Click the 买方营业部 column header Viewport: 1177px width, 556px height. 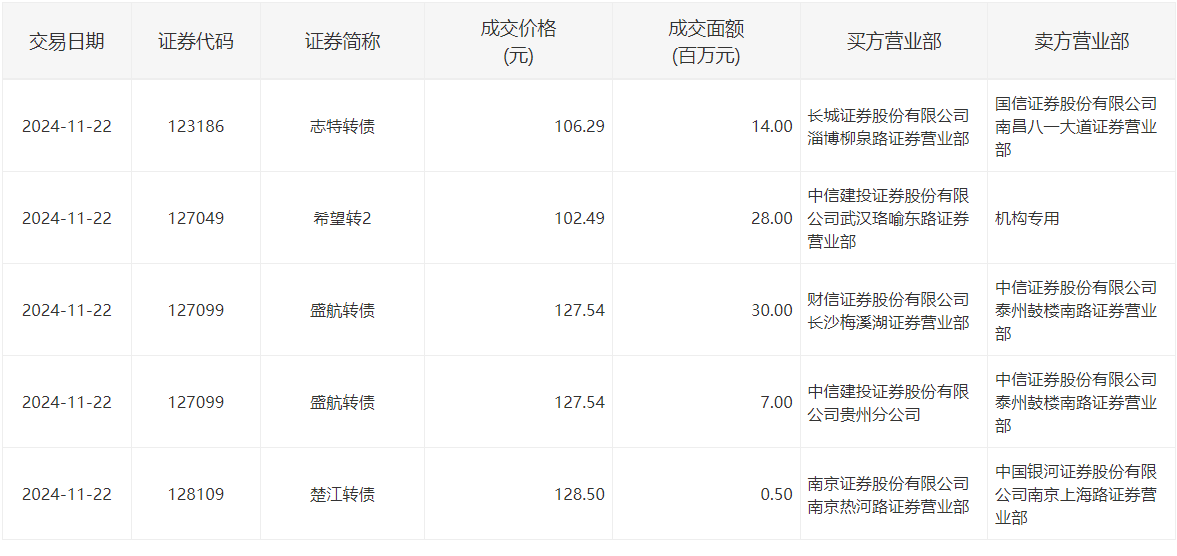[893, 41]
